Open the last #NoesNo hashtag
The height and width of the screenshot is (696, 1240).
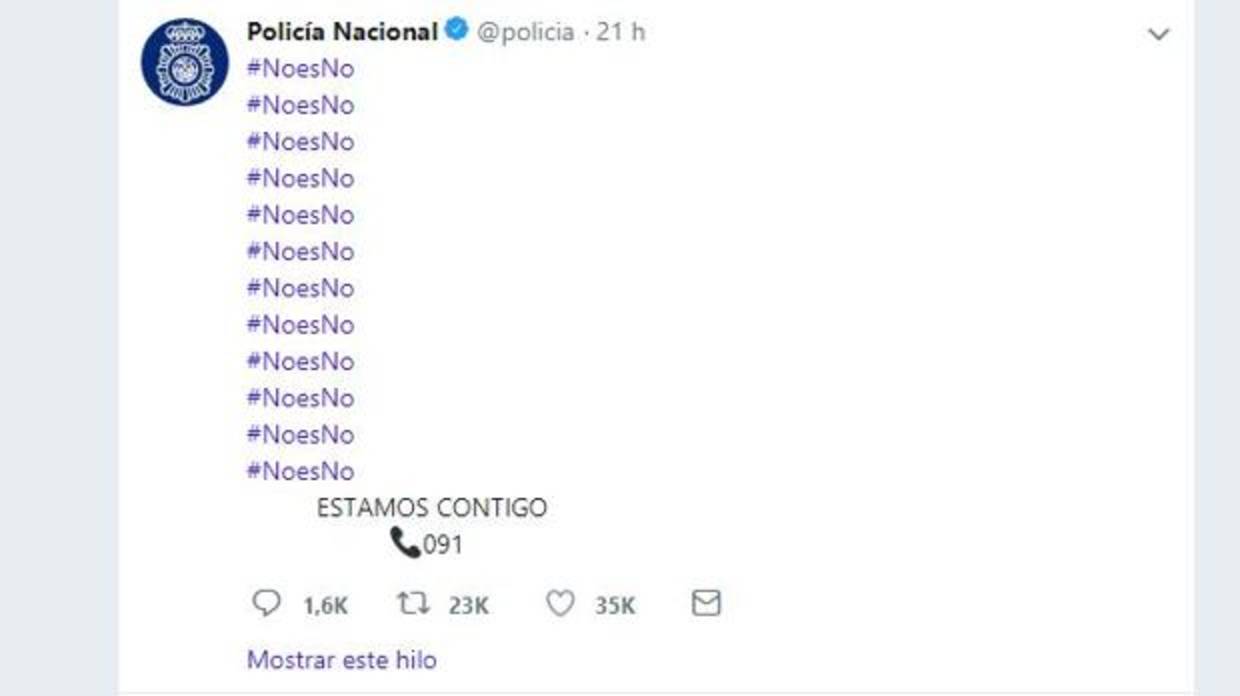[x=300, y=471]
